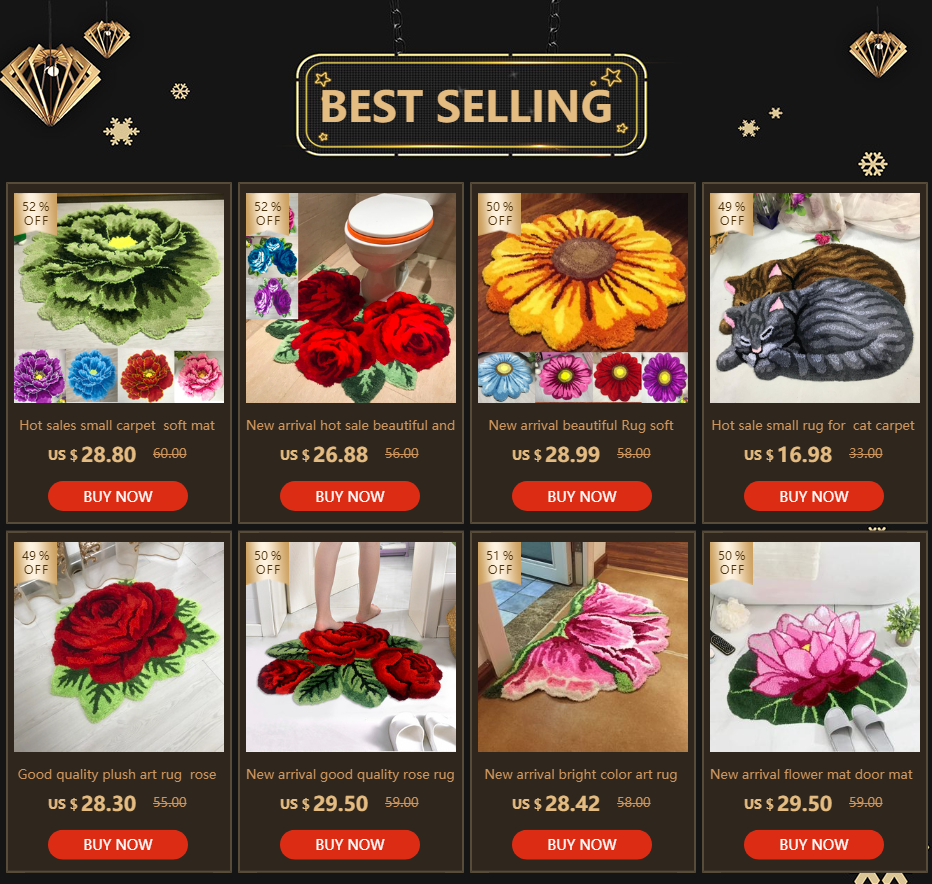Click BUY NOW under the cat carpet
Viewport: 932px width, 884px height.
click(x=814, y=496)
